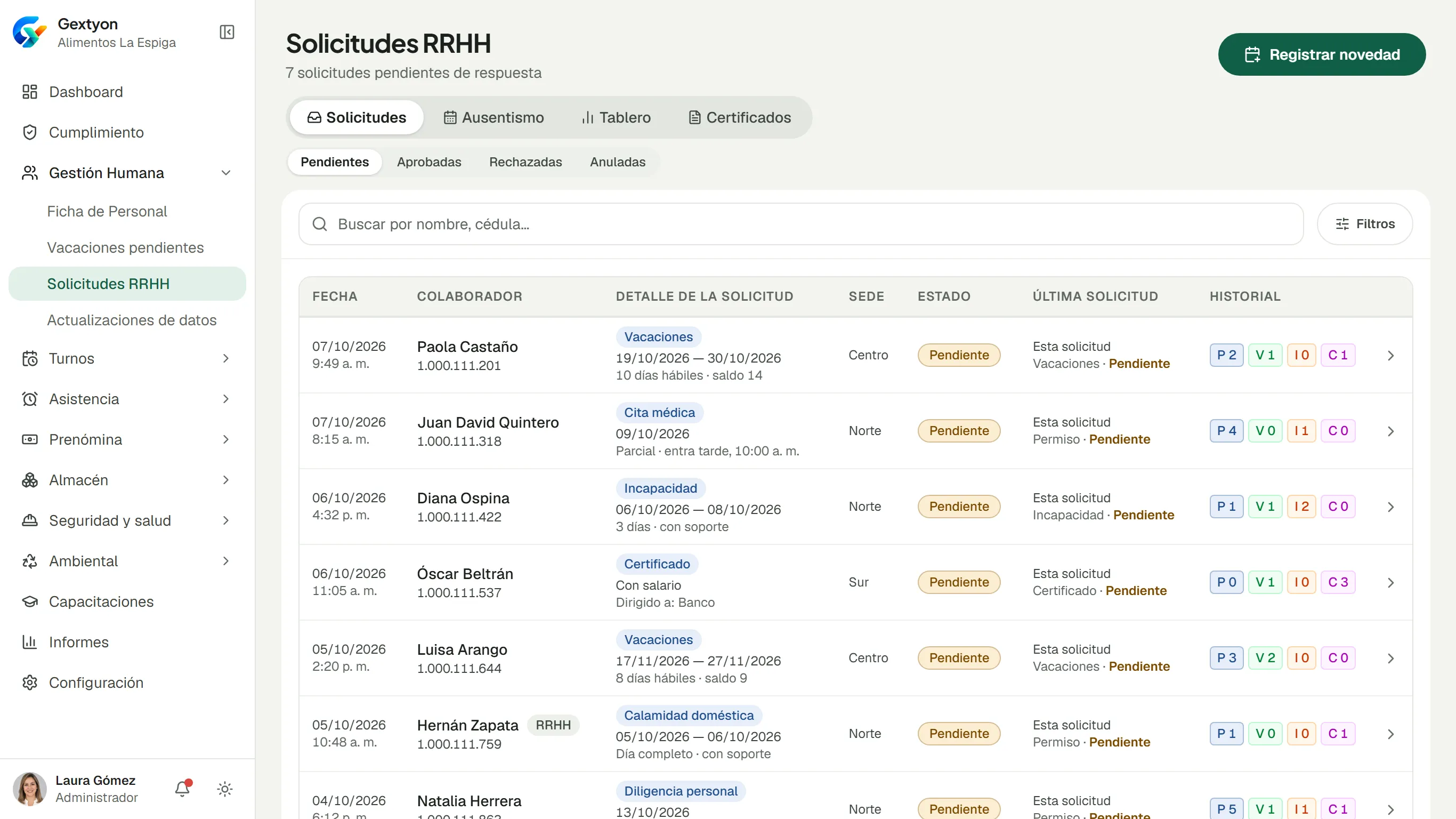This screenshot has height=819, width=1456.
Task: Open the Dashboard section
Action: click(x=127, y=92)
